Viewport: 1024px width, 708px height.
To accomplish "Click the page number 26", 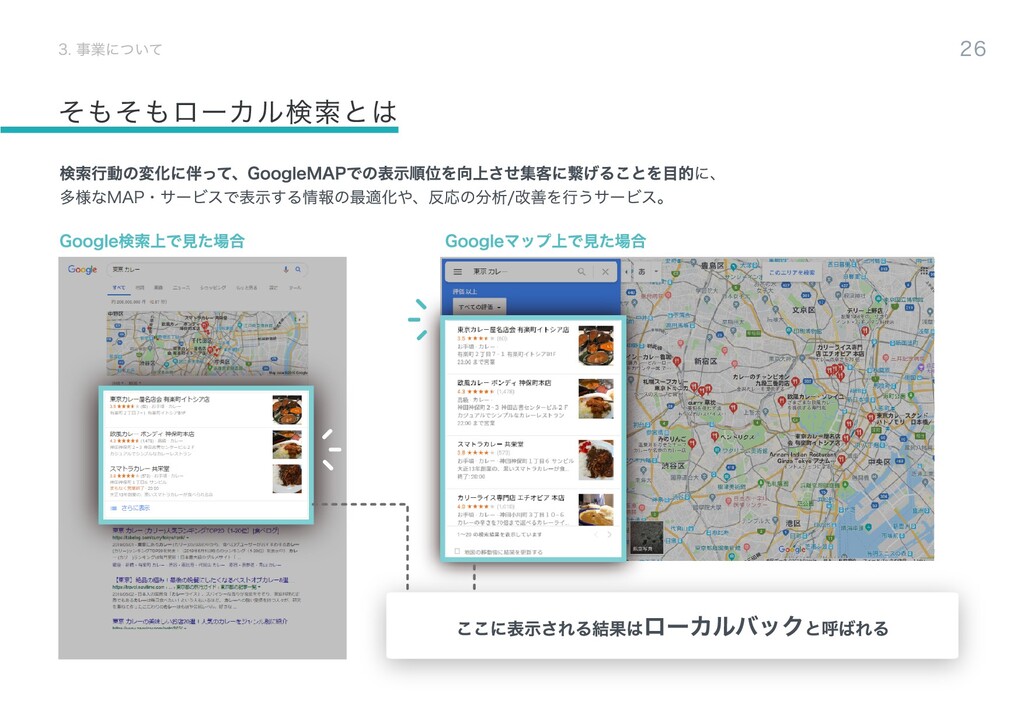I will point(972,48).
